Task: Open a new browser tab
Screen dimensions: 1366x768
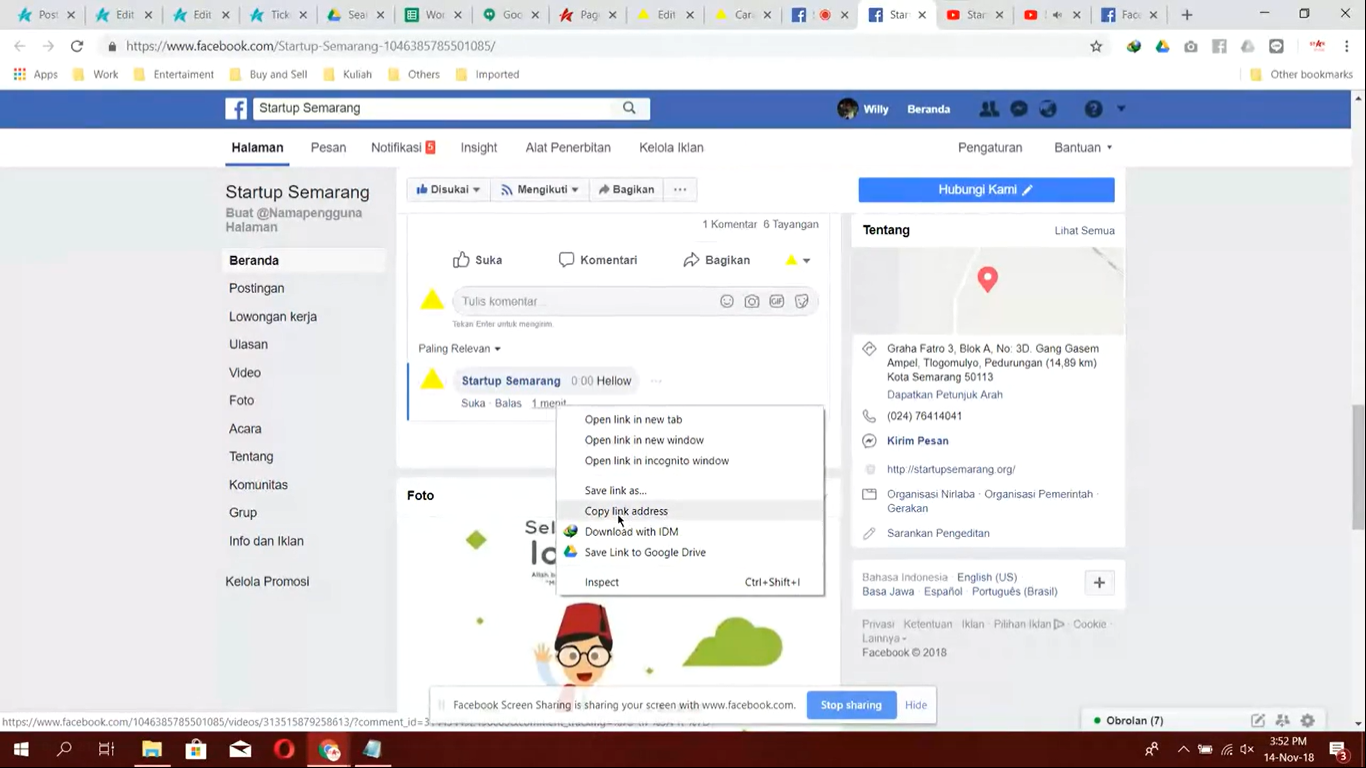Action: (x=1187, y=15)
